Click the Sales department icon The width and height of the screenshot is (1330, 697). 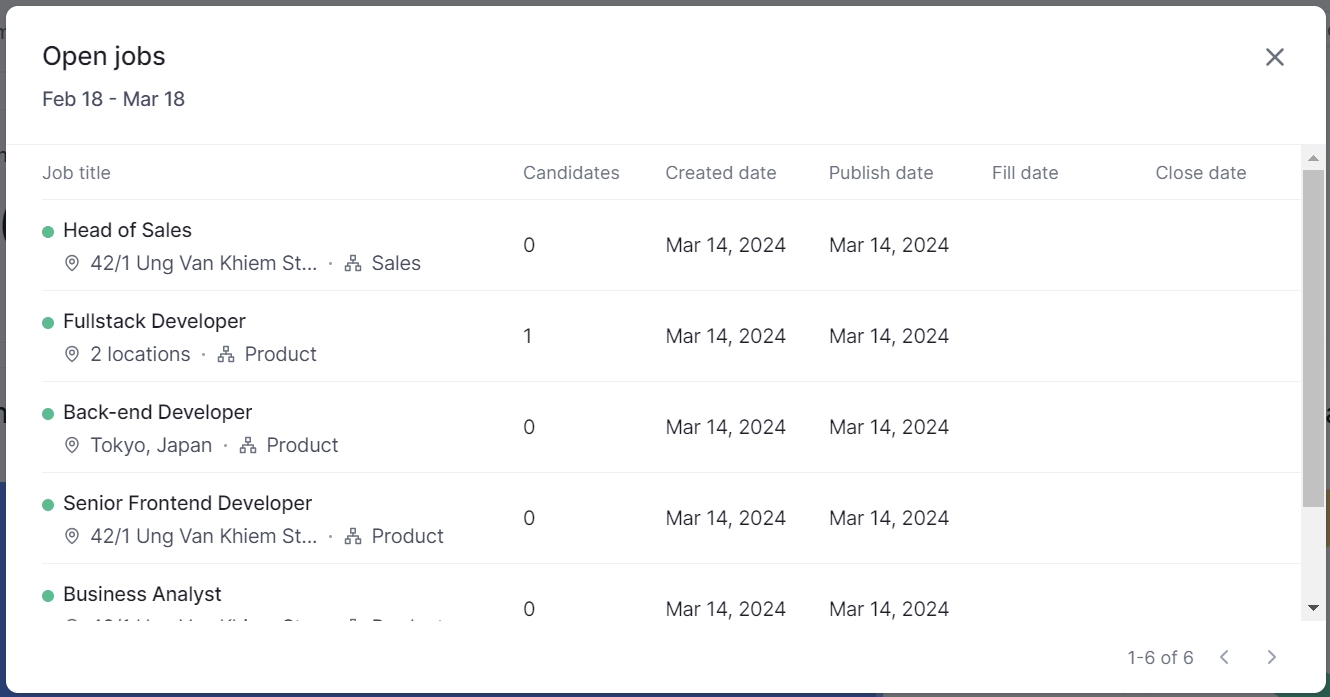pos(353,263)
